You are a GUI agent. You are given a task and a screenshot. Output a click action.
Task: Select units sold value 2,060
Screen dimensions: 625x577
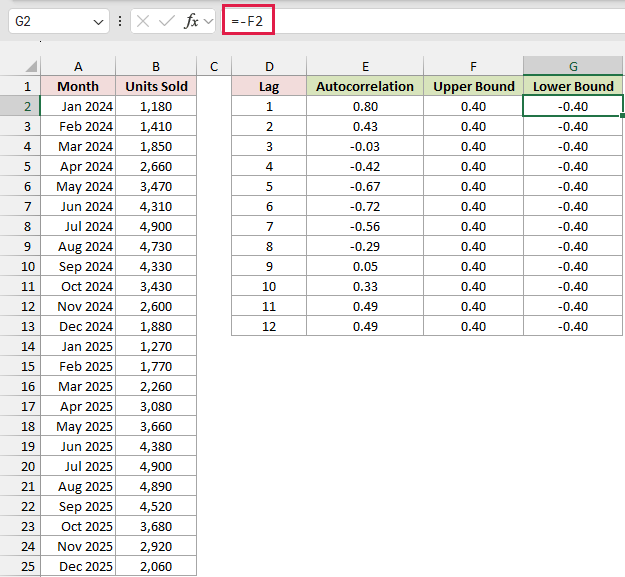156,566
